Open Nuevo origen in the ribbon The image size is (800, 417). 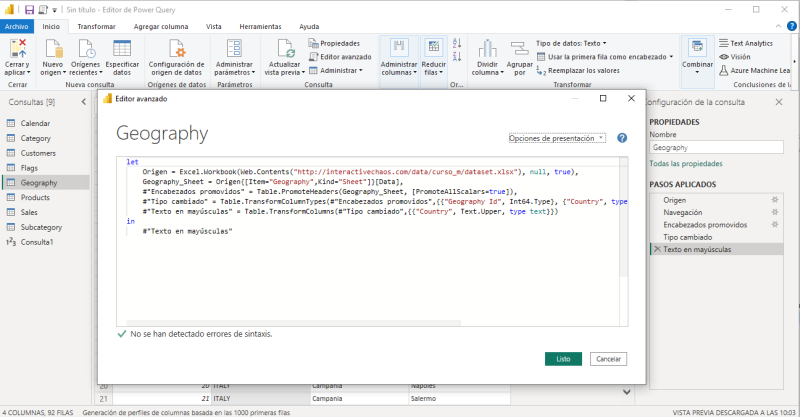(x=53, y=58)
